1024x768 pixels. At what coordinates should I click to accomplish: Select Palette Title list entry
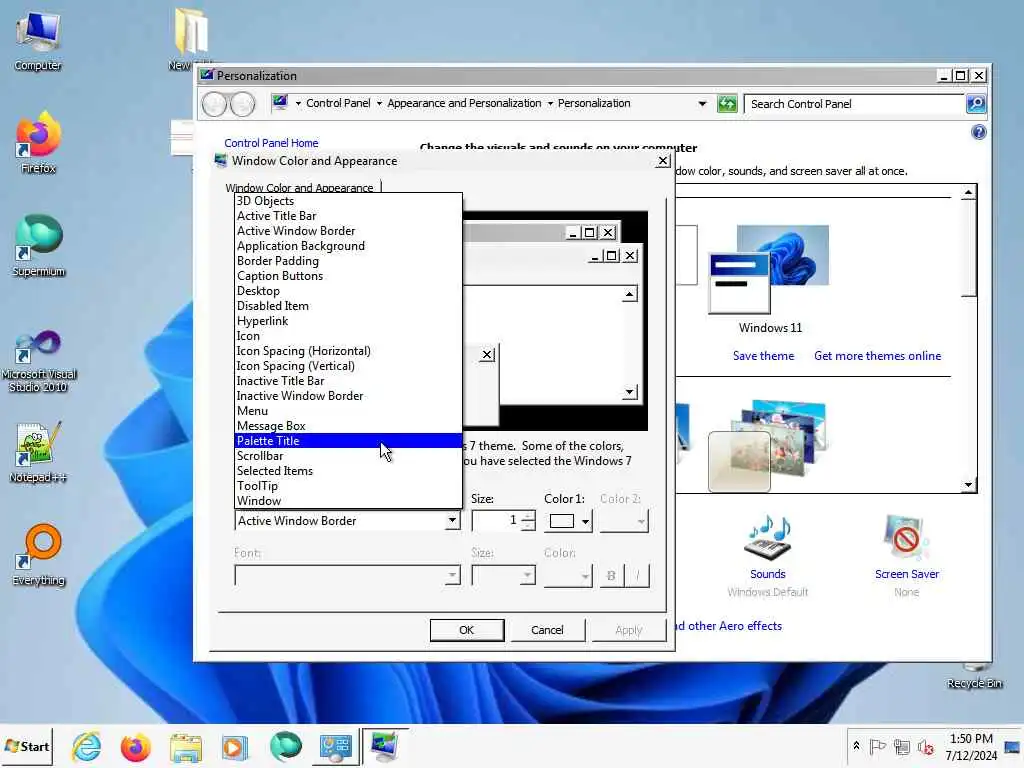coord(348,441)
